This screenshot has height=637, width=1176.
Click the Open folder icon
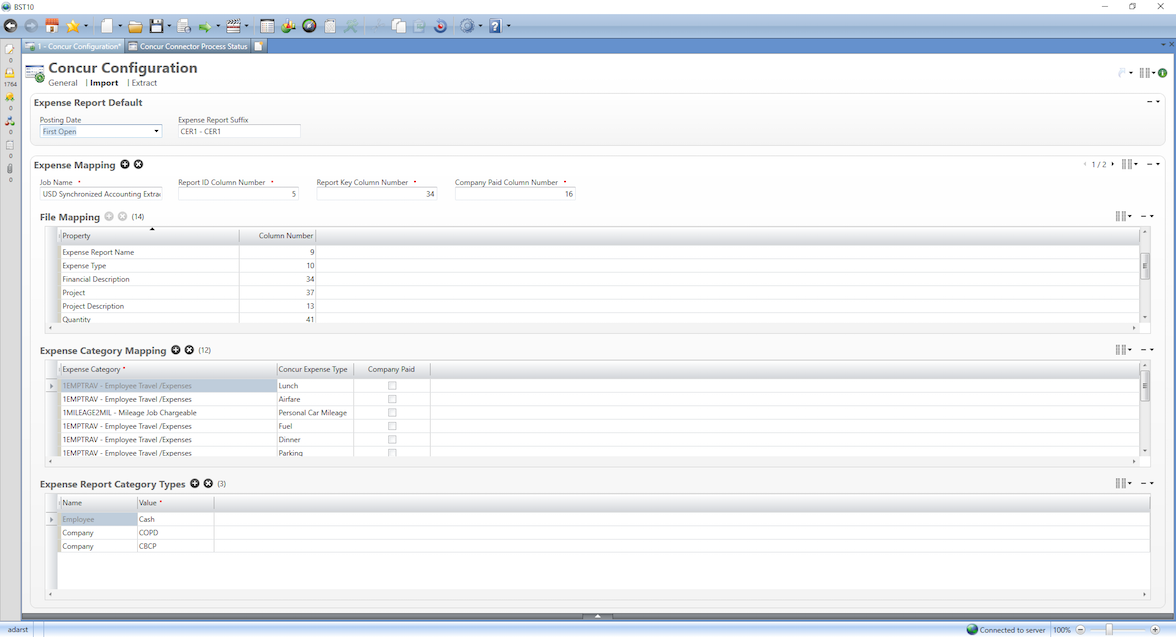tap(135, 26)
